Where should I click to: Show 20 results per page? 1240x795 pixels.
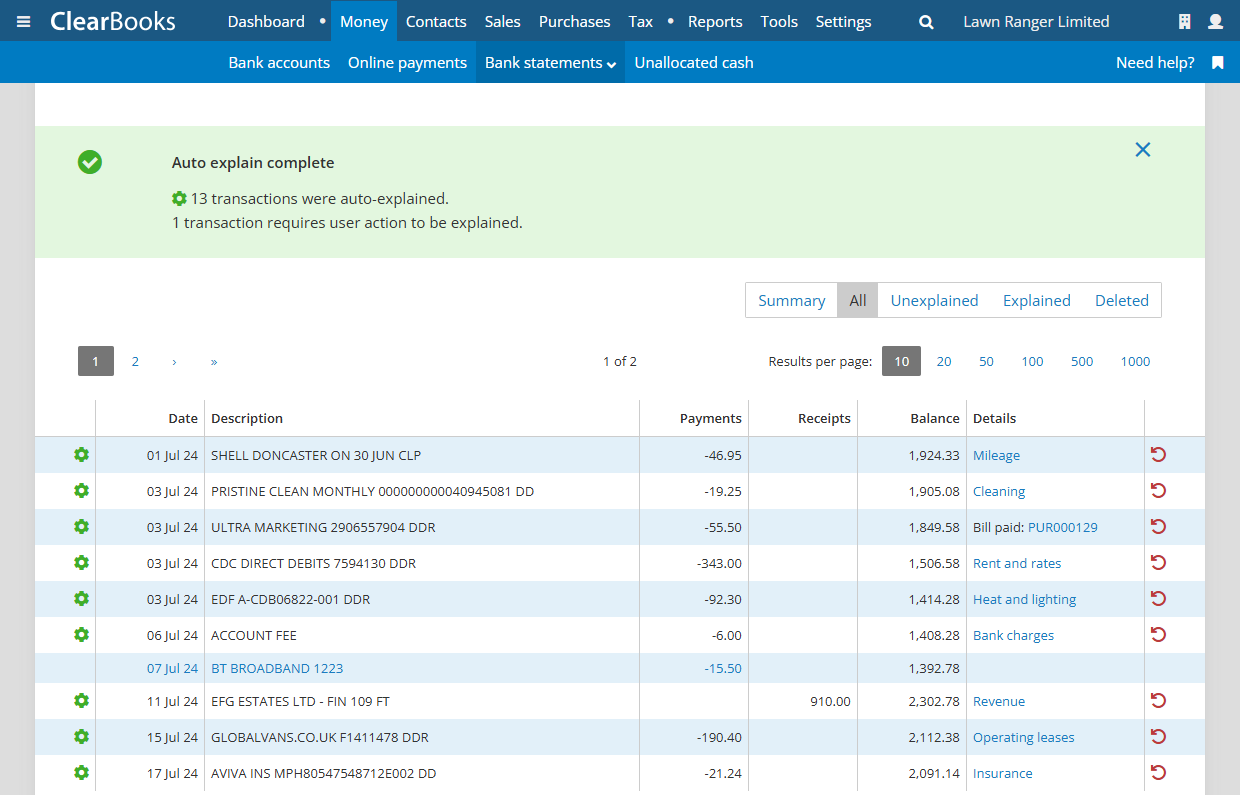944,362
